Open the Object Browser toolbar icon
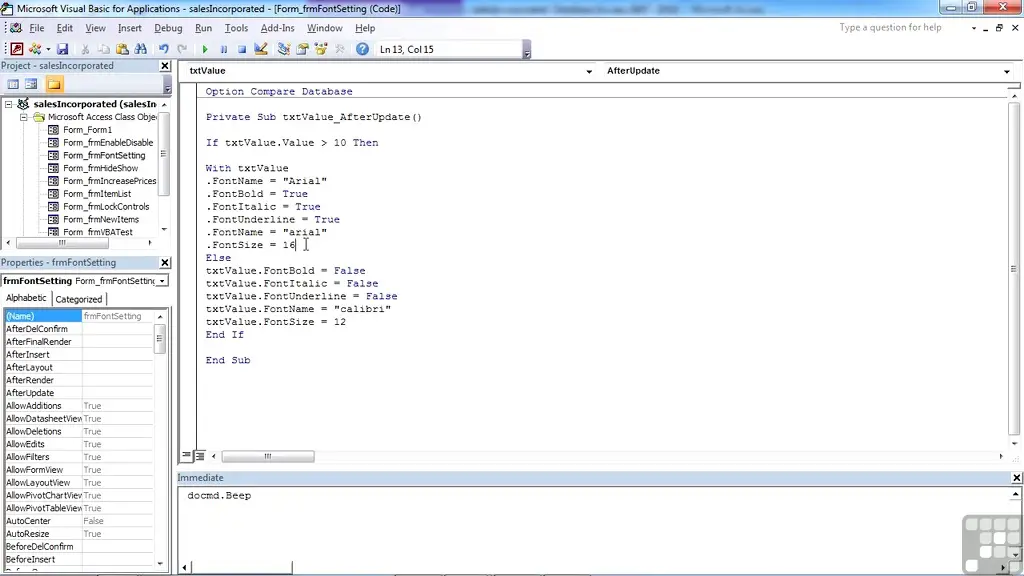Image resolution: width=1024 pixels, height=576 pixels. tap(321, 49)
